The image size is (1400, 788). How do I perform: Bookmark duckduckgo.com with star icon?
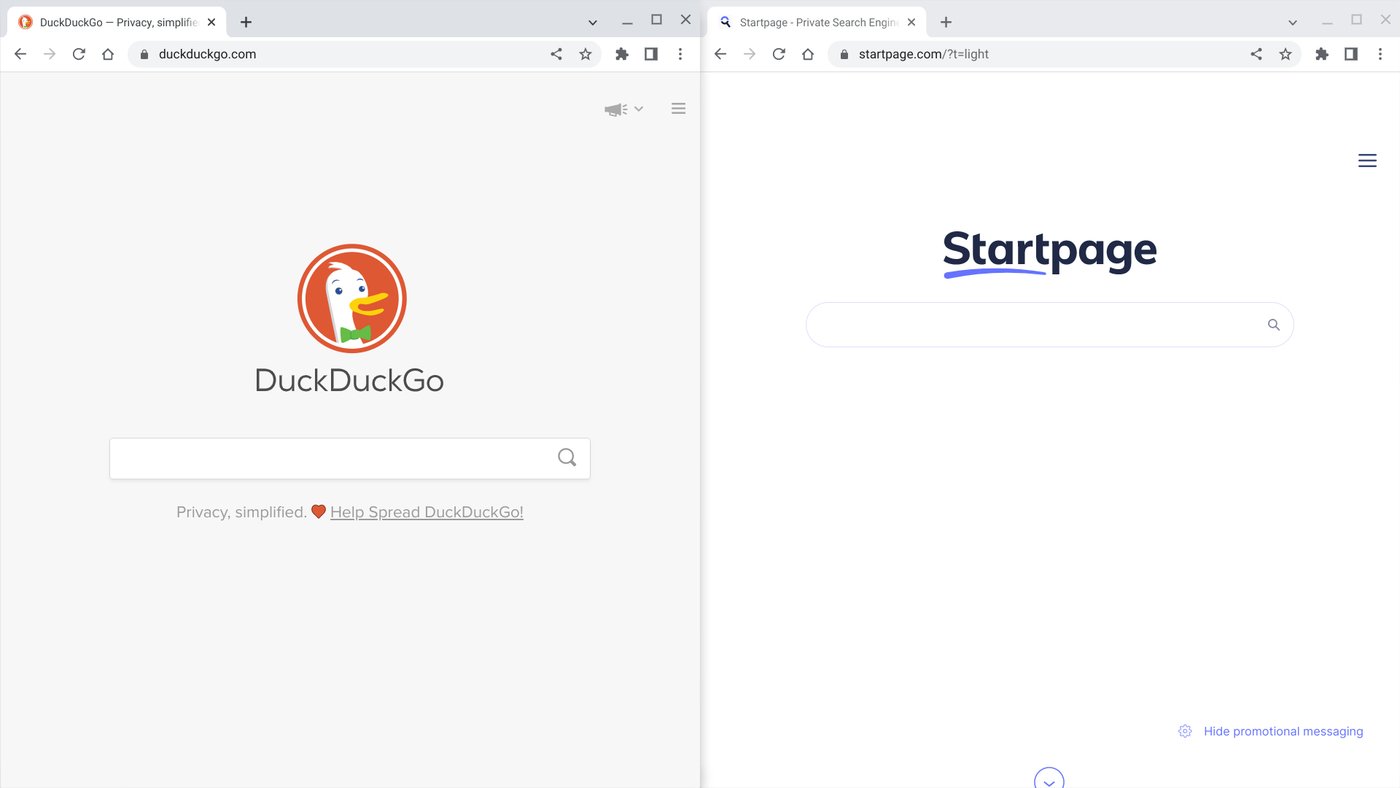coord(586,54)
